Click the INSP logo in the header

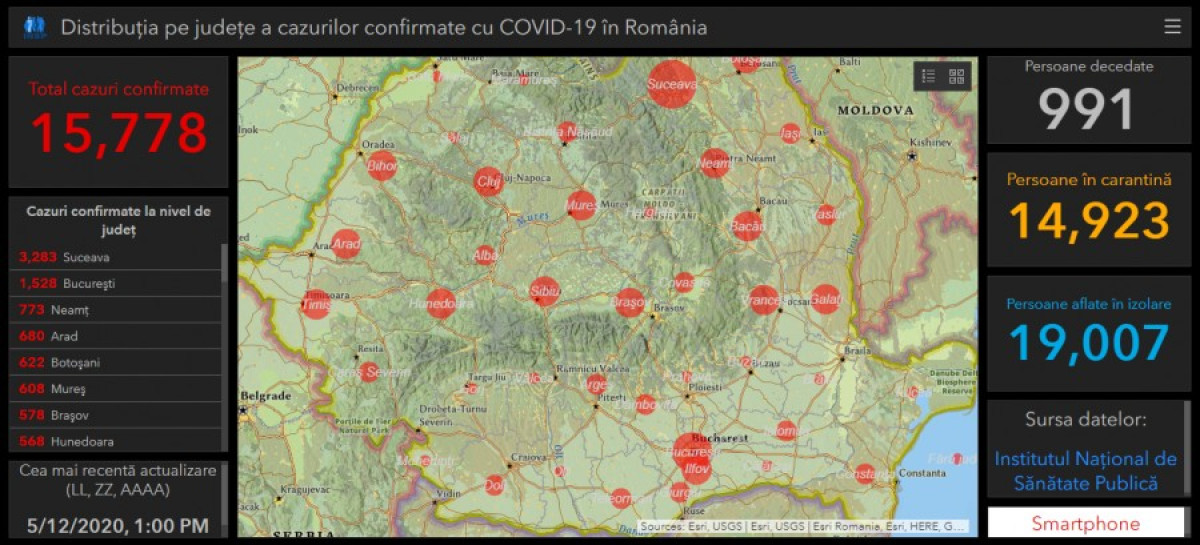(35, 27)
